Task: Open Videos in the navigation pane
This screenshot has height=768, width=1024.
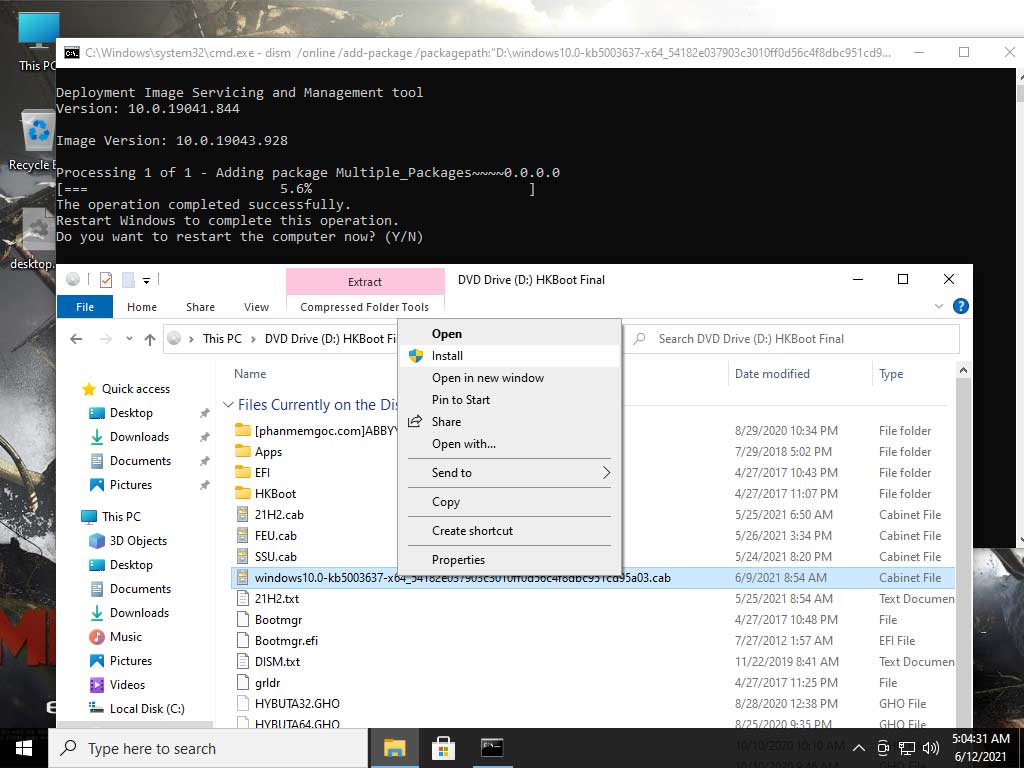Action: coord(127,685)
